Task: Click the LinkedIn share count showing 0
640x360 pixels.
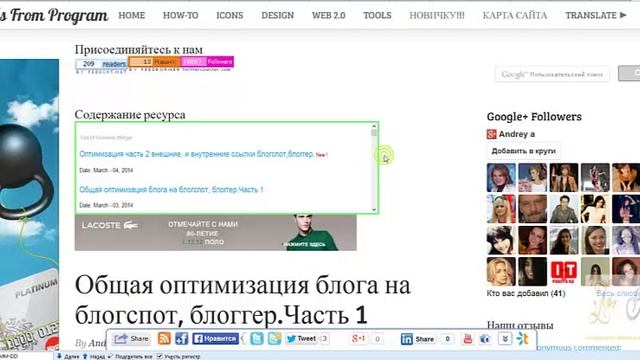Action: [447, 339]
